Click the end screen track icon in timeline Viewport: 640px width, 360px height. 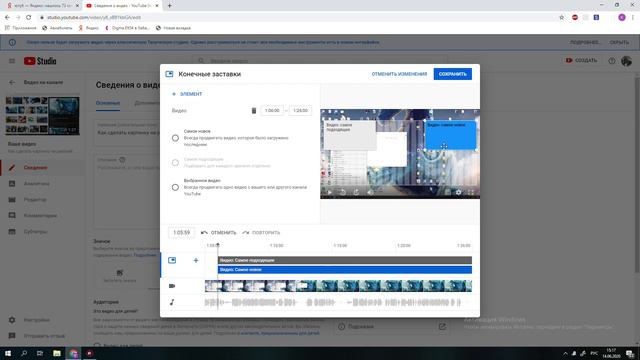point(172,260)
